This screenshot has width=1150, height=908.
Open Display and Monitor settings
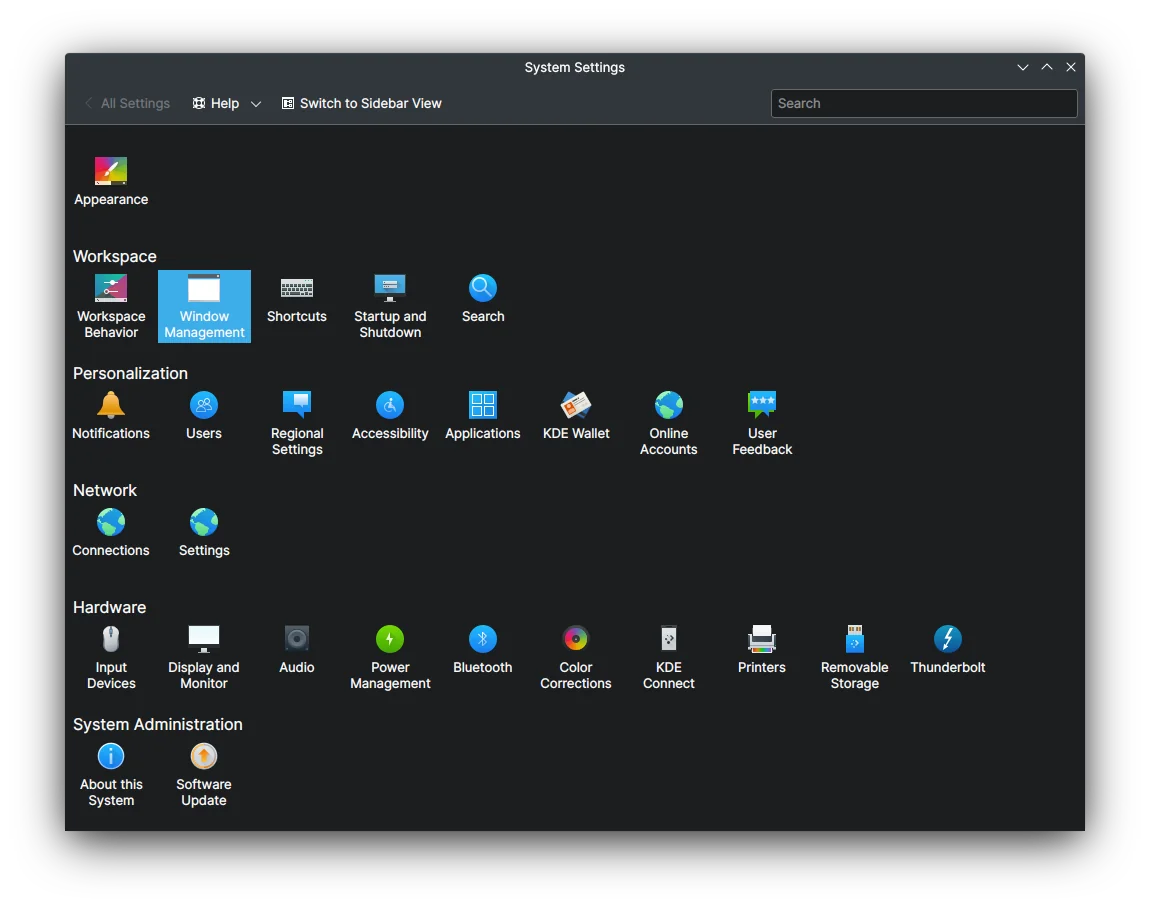coord(204,658)
